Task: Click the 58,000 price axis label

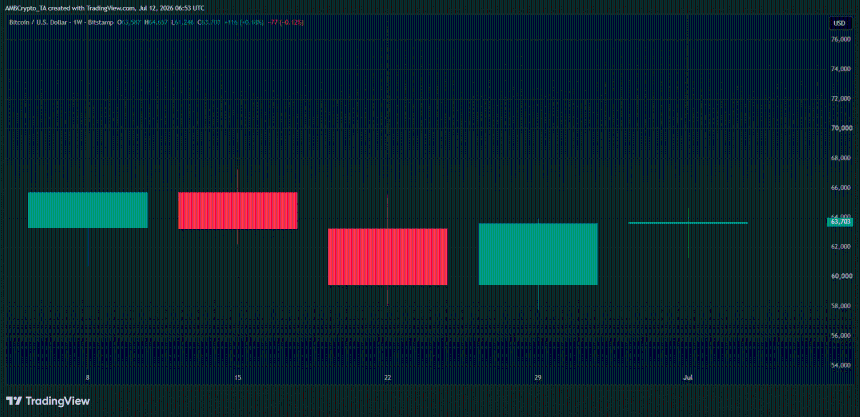Action: pos(841,306)
